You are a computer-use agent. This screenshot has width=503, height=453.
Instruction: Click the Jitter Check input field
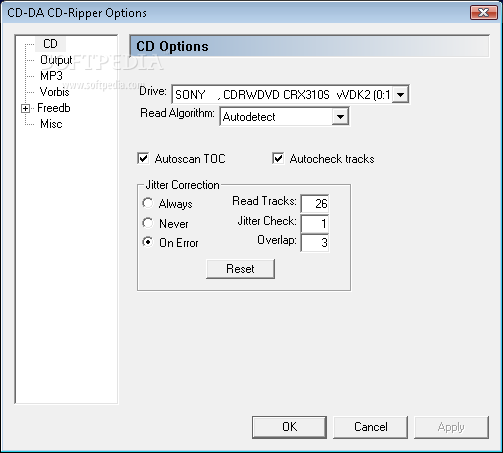315,223
